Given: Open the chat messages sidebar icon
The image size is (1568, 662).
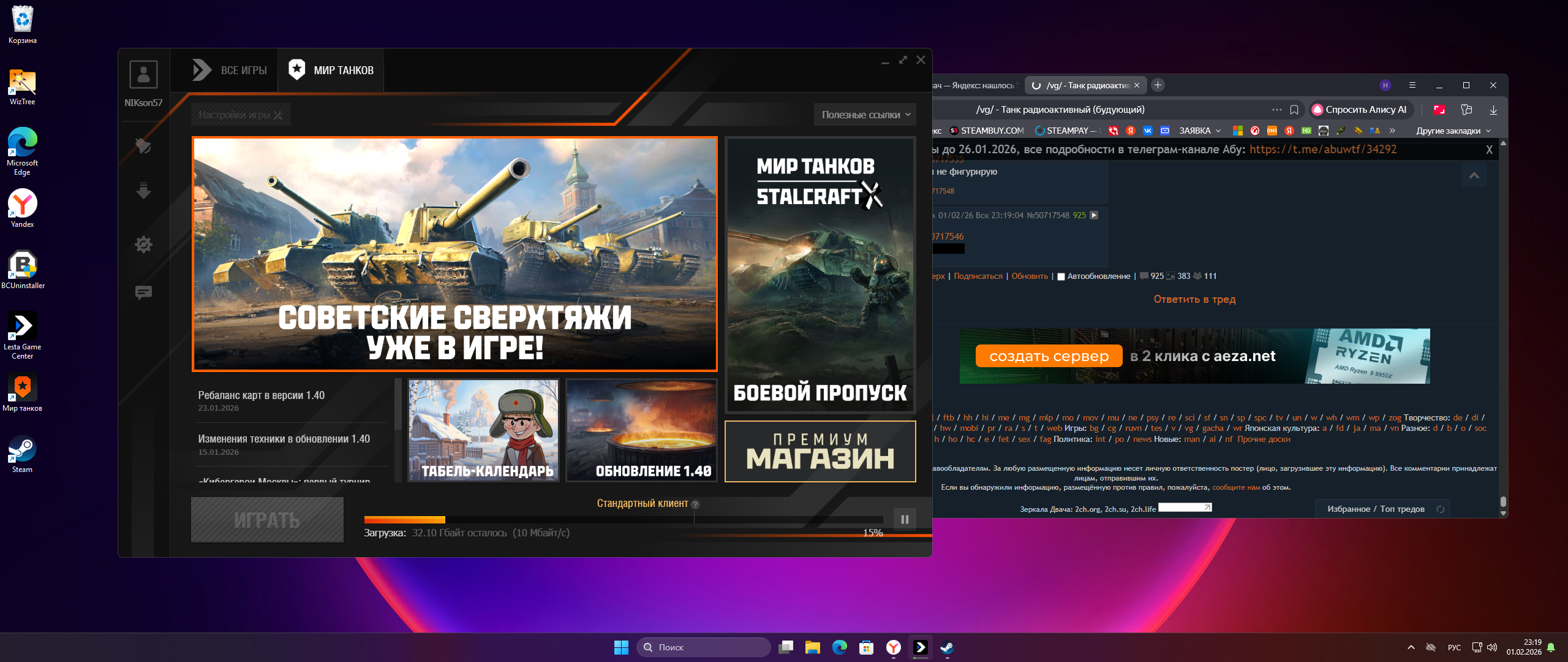Looking at the screenshot, I should 143,292.
